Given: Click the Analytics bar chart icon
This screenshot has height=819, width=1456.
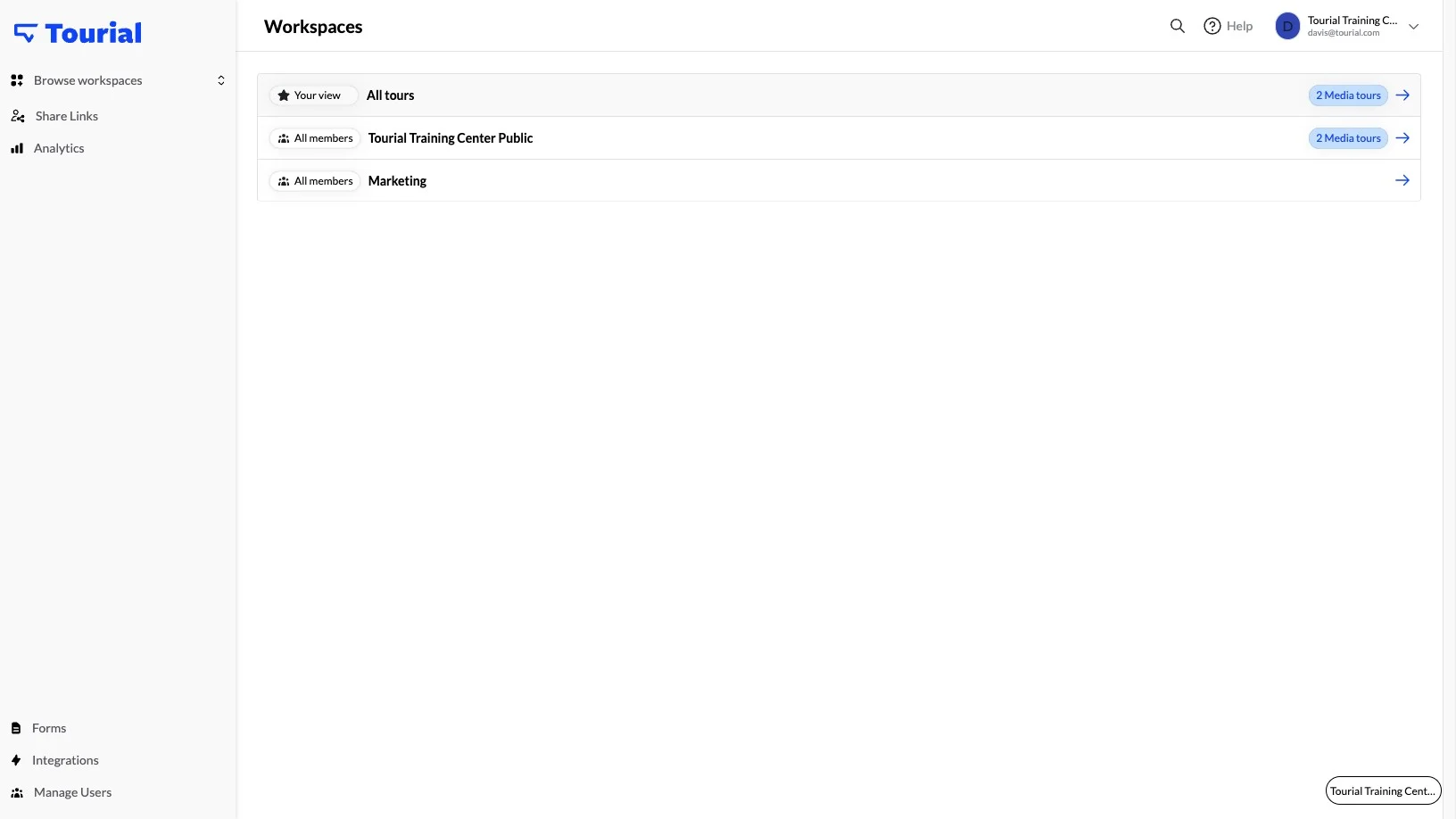Looking at the screenshot, I should click(17, 148).
